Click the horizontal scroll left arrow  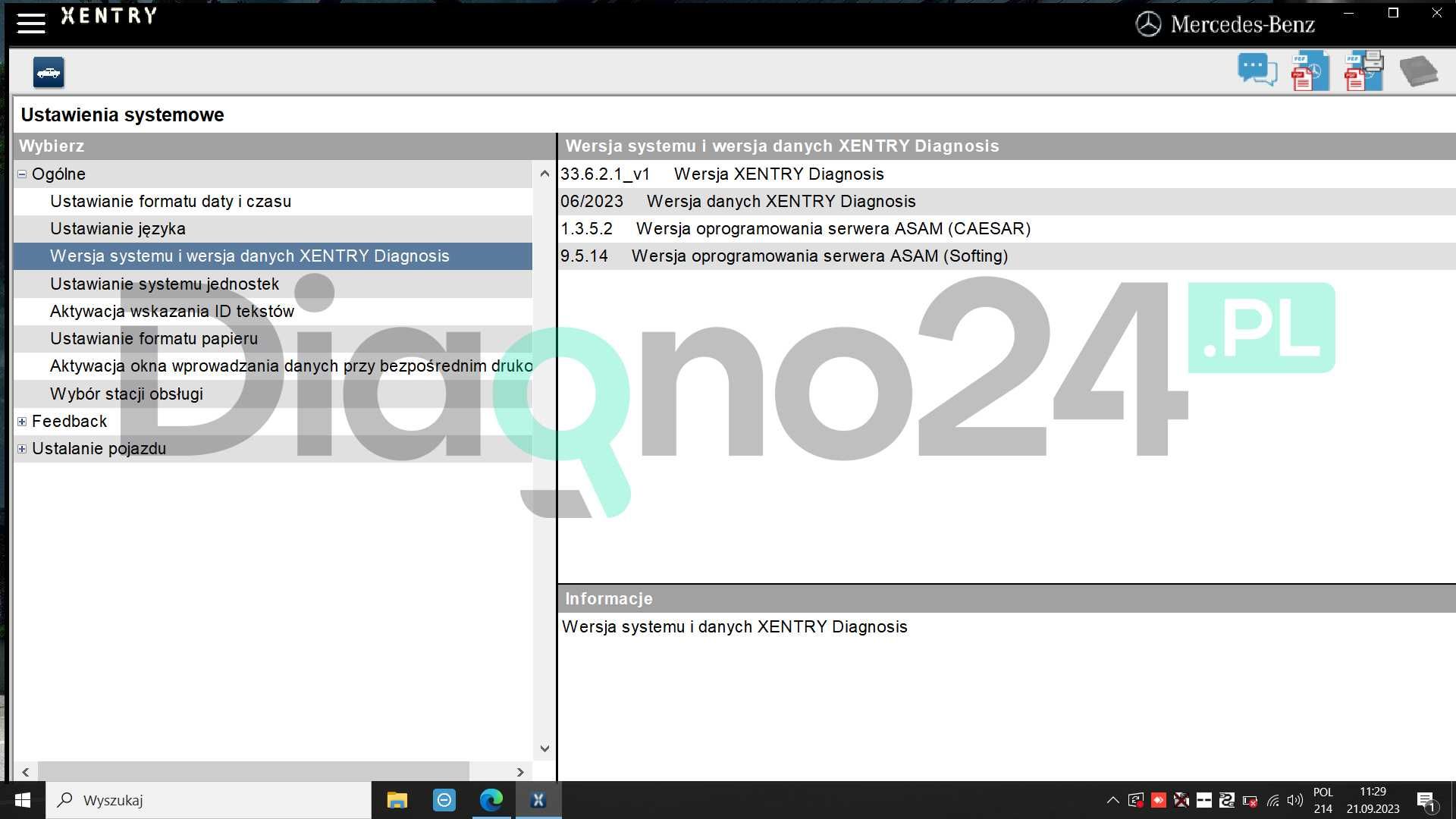coord(25,772)
